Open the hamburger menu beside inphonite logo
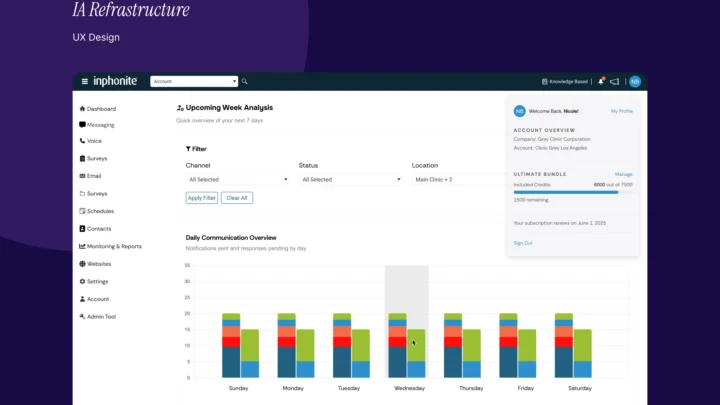This screenshot has width=720, height=405. 84,81
